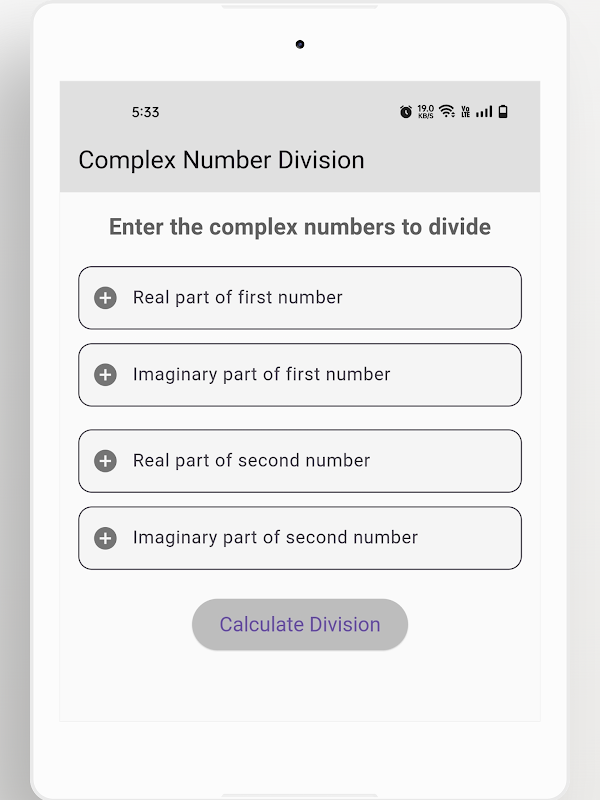Viewport: 600px width, 800px height.
Task: Click the 'Enter the complex numbers to divide' heading
Action: pos(300,227)
